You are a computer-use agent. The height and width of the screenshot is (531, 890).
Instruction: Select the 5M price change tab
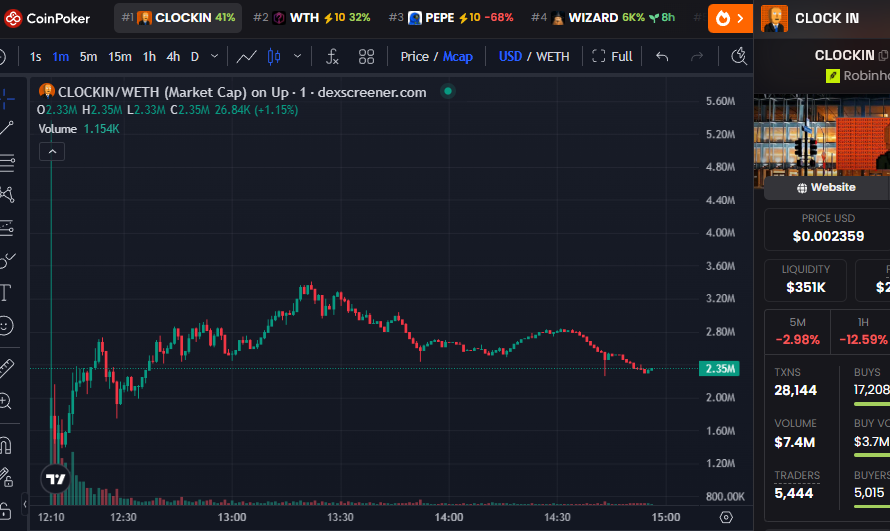click(797, 332)
